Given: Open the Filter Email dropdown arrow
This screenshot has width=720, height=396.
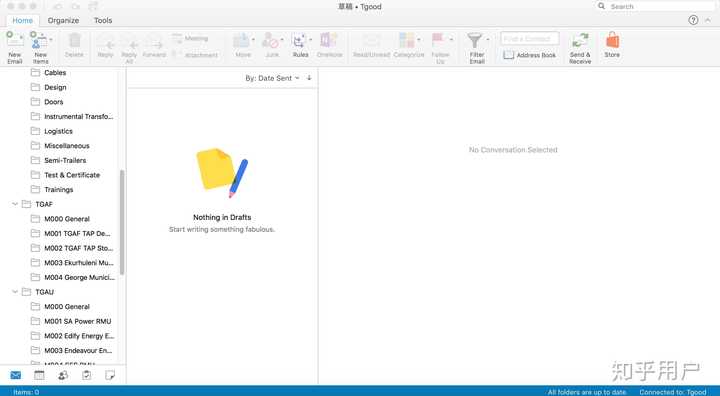Looking at the screenshot, I should click(487, 40).
